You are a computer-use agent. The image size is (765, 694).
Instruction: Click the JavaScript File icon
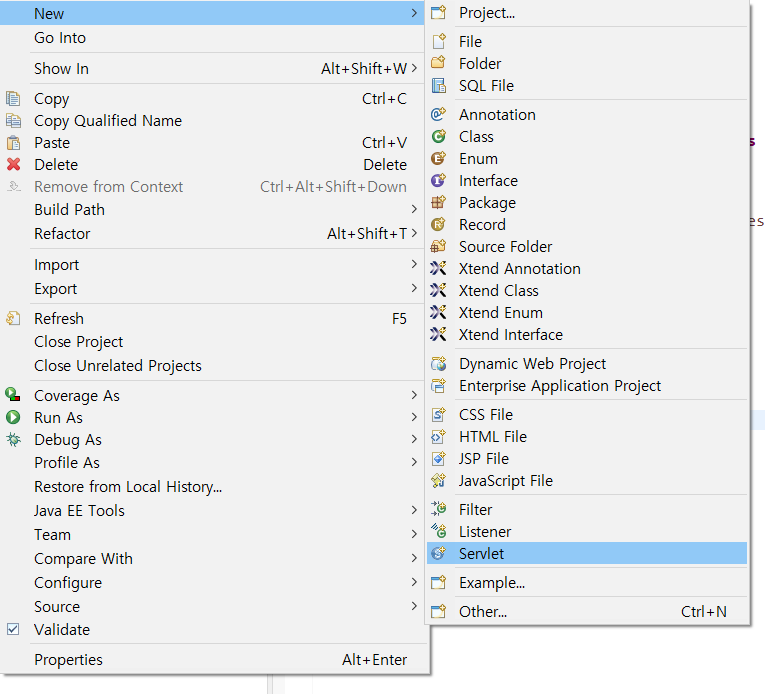(438, 480)
